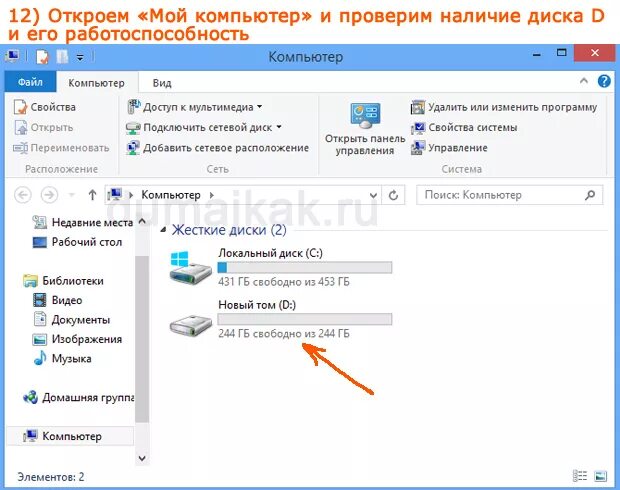Click Удалить или изменить программу

(504, 107)
